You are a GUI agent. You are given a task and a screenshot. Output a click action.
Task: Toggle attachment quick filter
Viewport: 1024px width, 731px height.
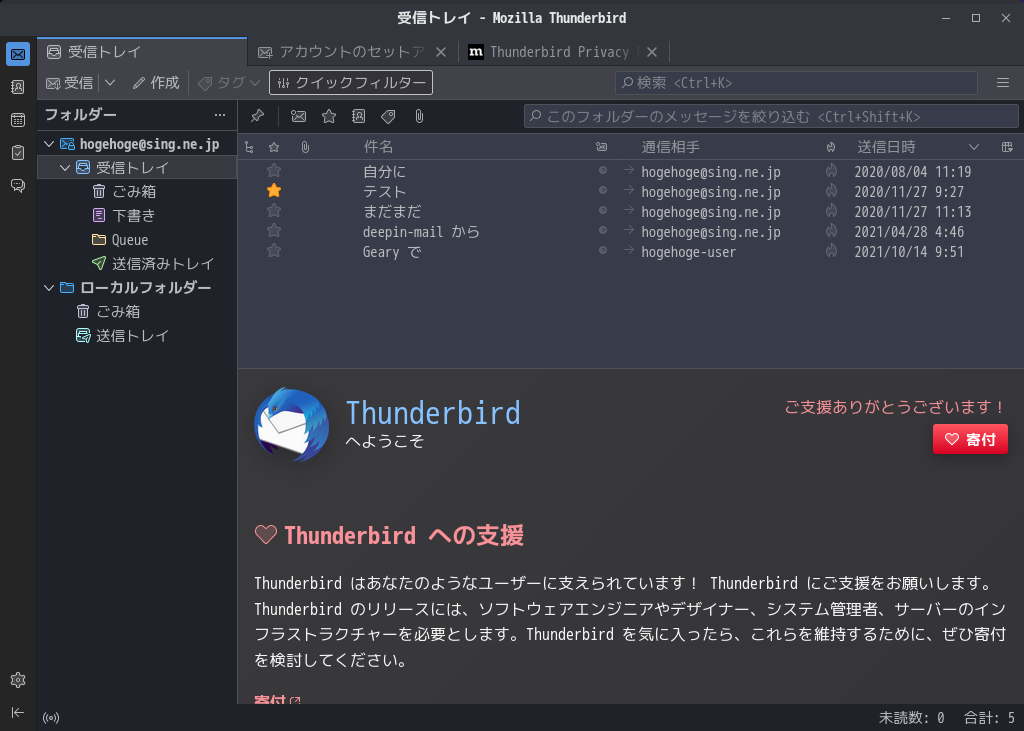pyautogui.click(x=419, y=116)
